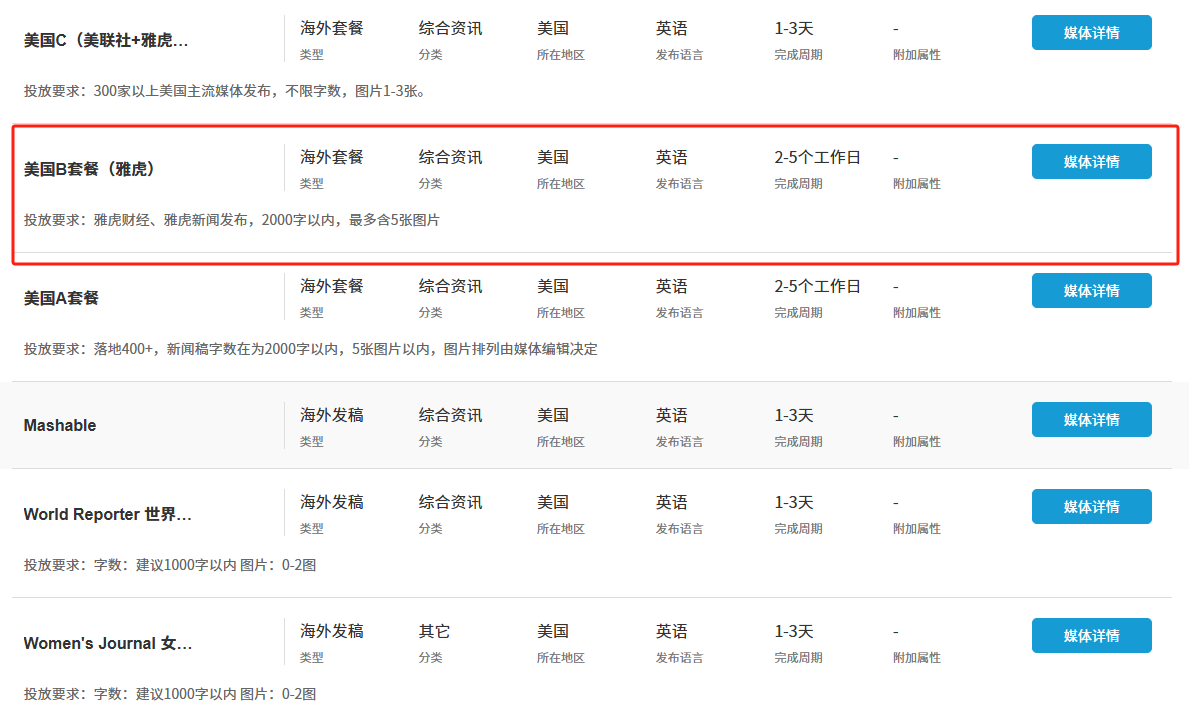Click 海外套餐 type in 美国A套餐 row
The height and width of the screenshot is (726, 1189).
[332, 287]
